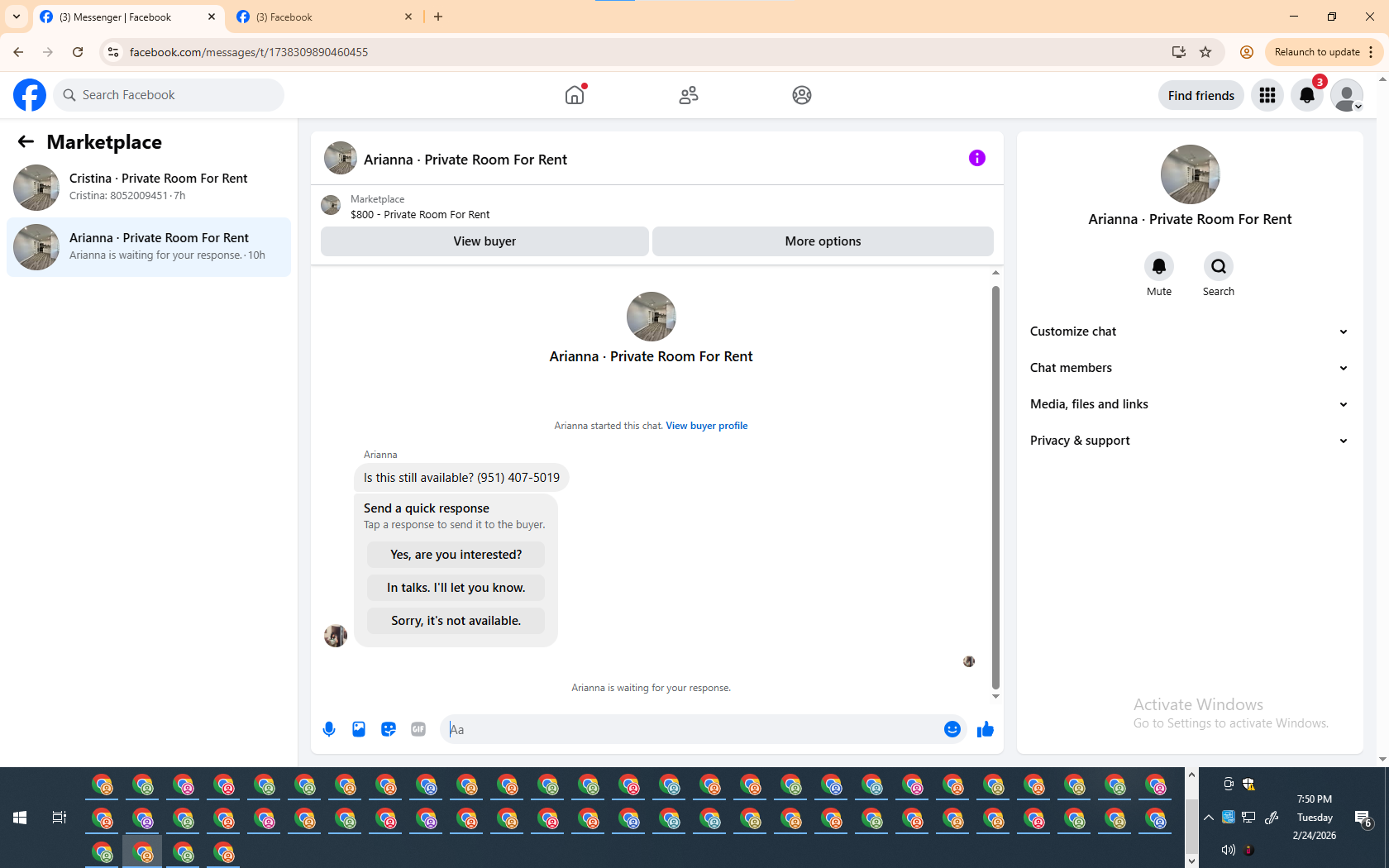The height and width of the screenshot is (868, 1389).
Task: Open the Chrome profile icon
Action: 1247,52
